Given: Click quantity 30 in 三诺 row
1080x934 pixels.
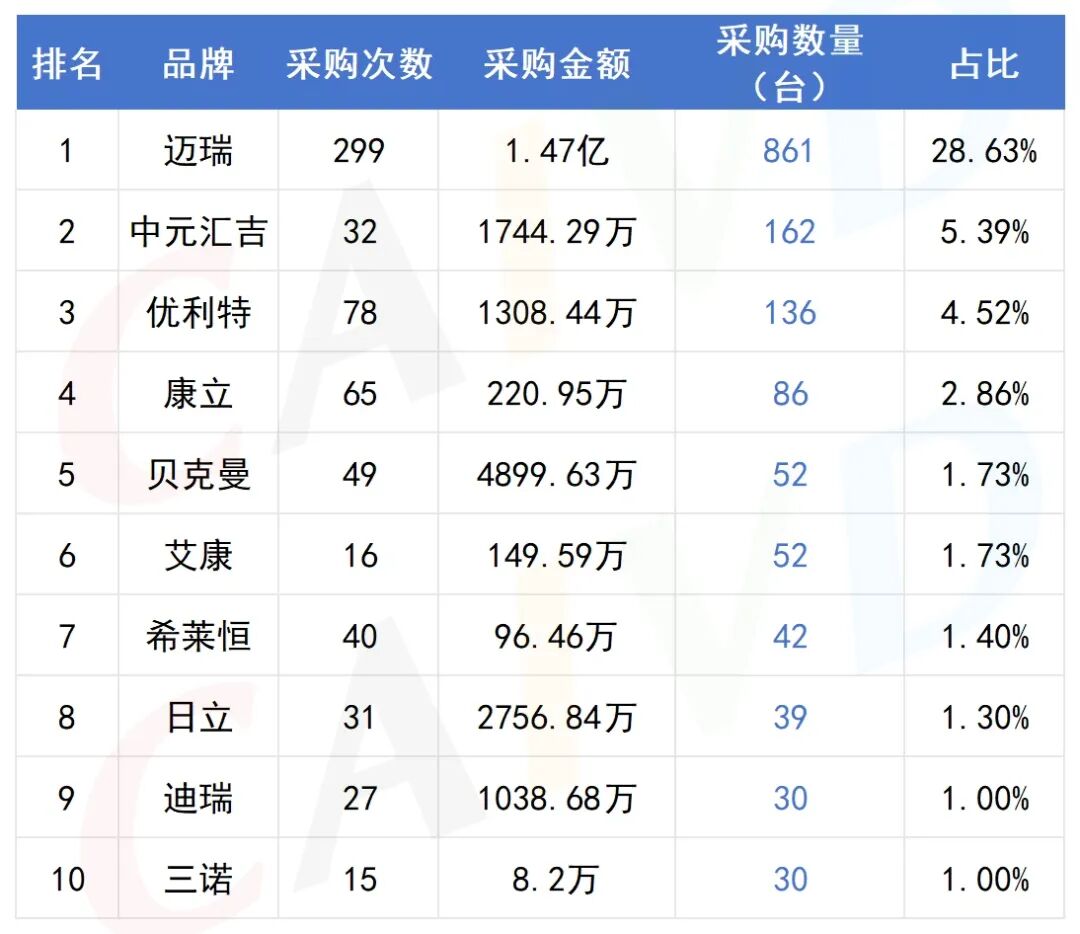Looking at the screenshot, I should pyautogui.click(x=790, y=880).
